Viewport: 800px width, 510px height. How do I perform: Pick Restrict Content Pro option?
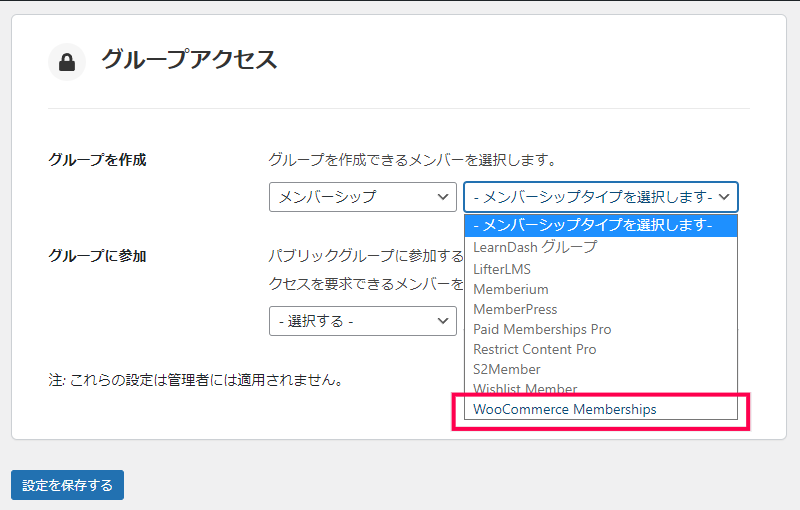pyautogui.click(x=601, y=349)
